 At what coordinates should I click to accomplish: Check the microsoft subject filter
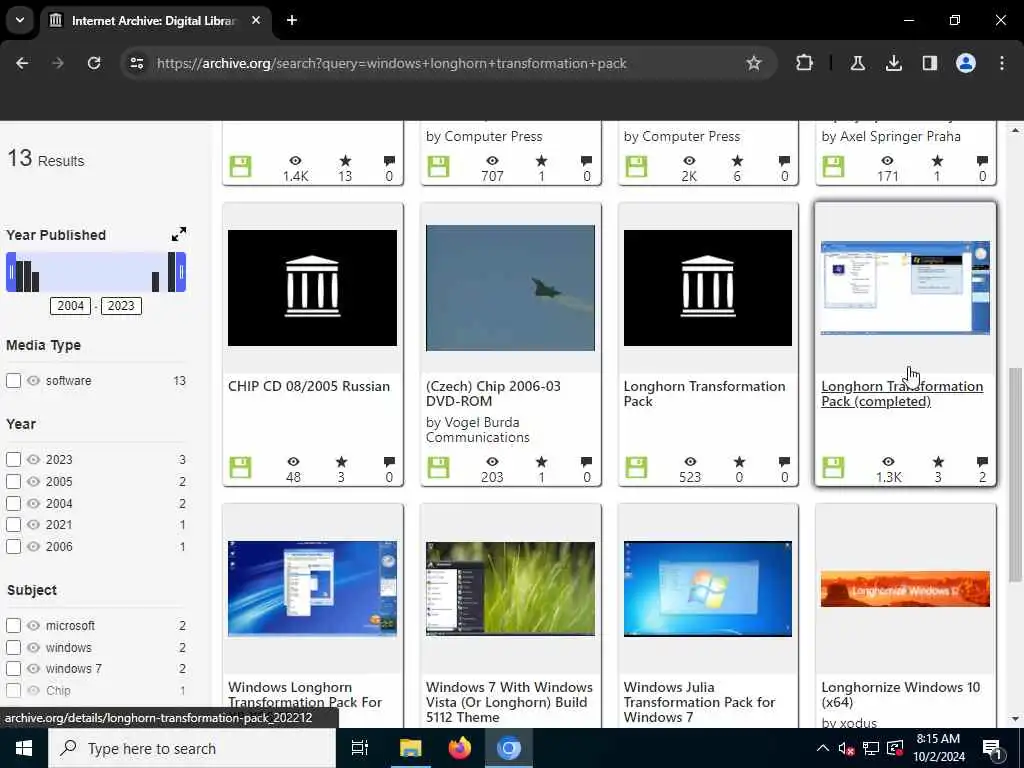coord(13,626)
